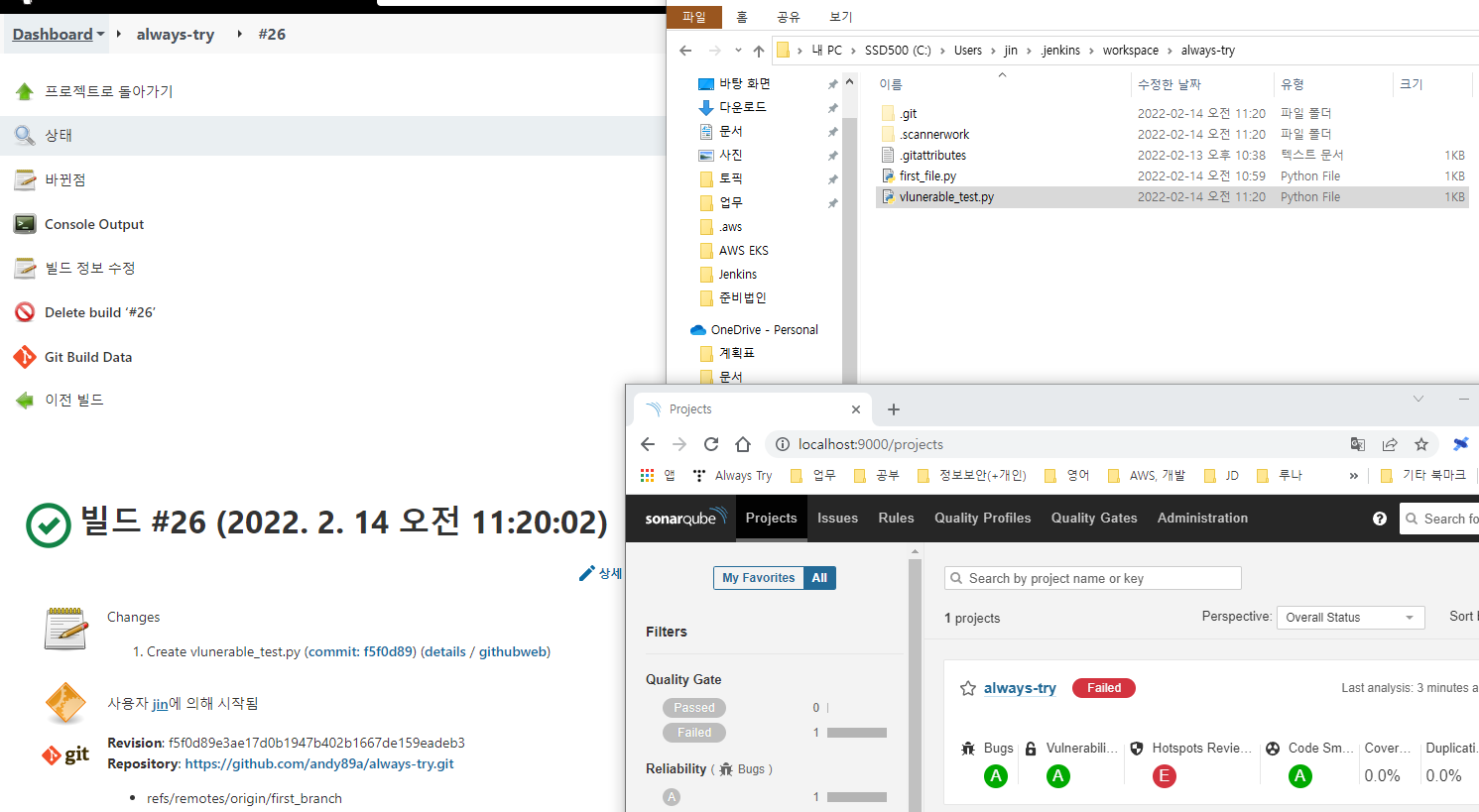Click the Chrome reload page icon

[711, 444]
